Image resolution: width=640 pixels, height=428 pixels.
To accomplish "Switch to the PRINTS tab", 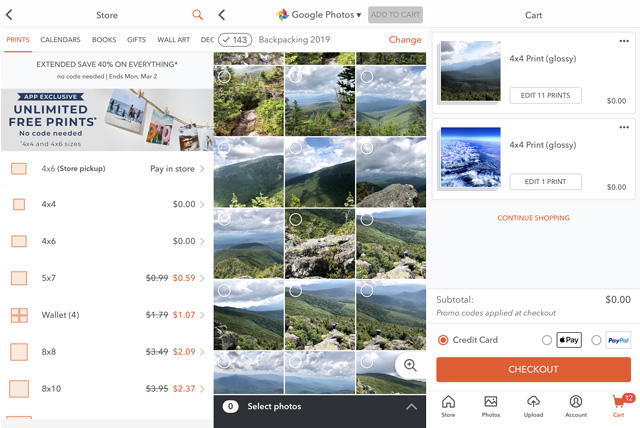I will tap(18, 40).
